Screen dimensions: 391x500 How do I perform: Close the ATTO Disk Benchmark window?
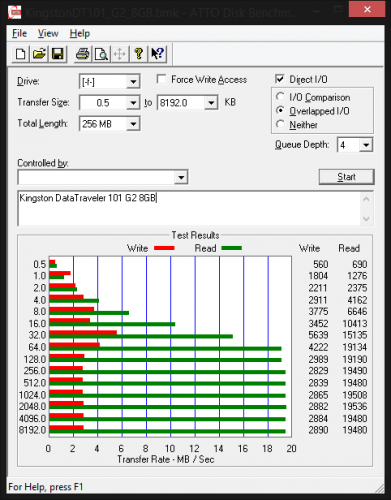coord(367,9)
